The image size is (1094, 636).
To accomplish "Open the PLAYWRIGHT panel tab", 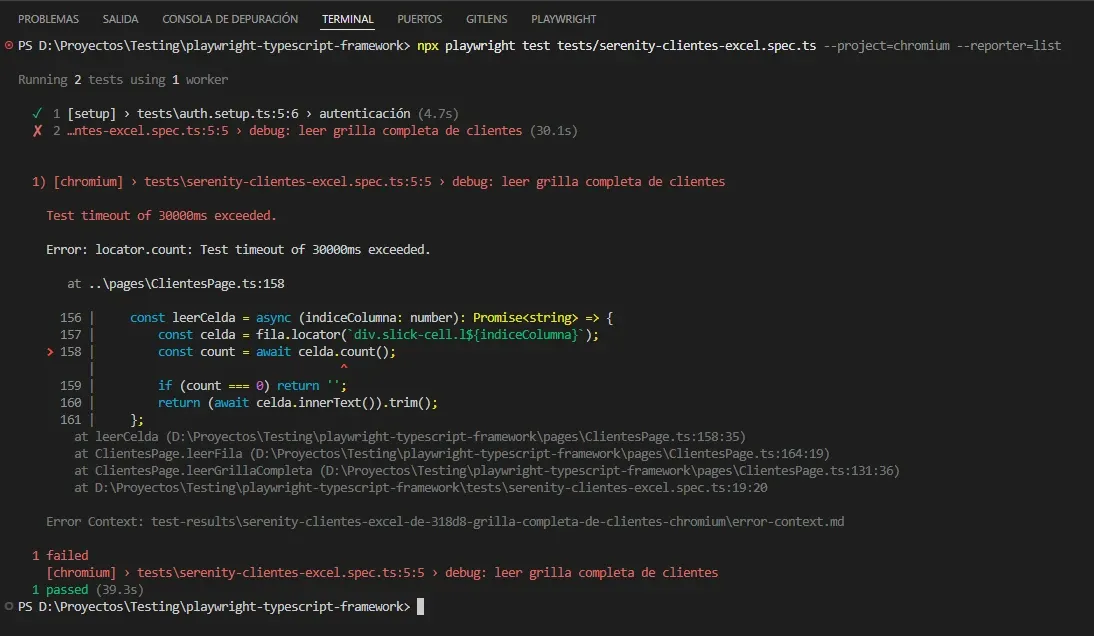I will point(563,18).
